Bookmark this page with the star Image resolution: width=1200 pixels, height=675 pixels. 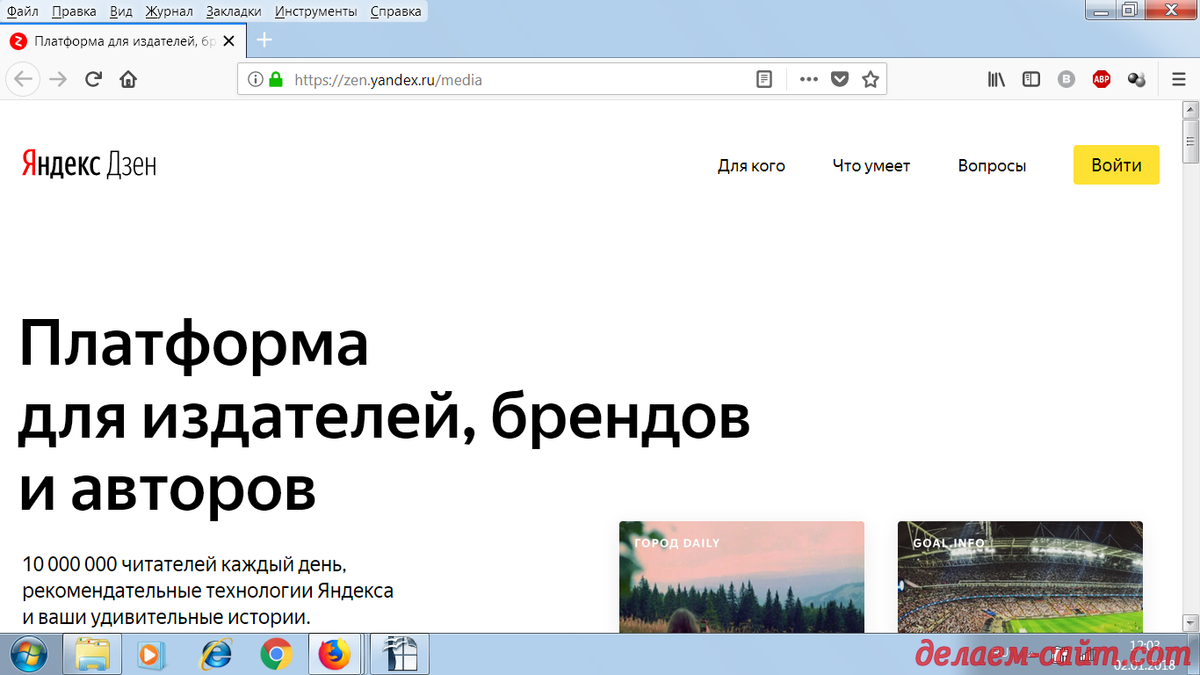(870, 80)
